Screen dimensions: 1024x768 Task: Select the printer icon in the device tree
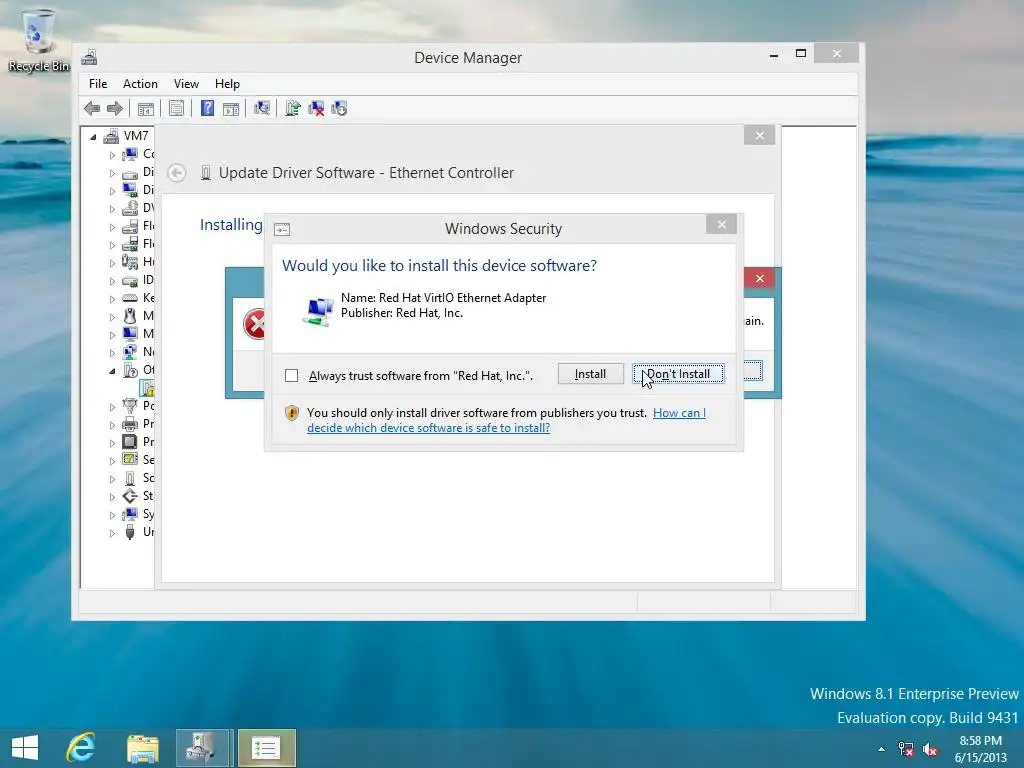pos(130,424)
